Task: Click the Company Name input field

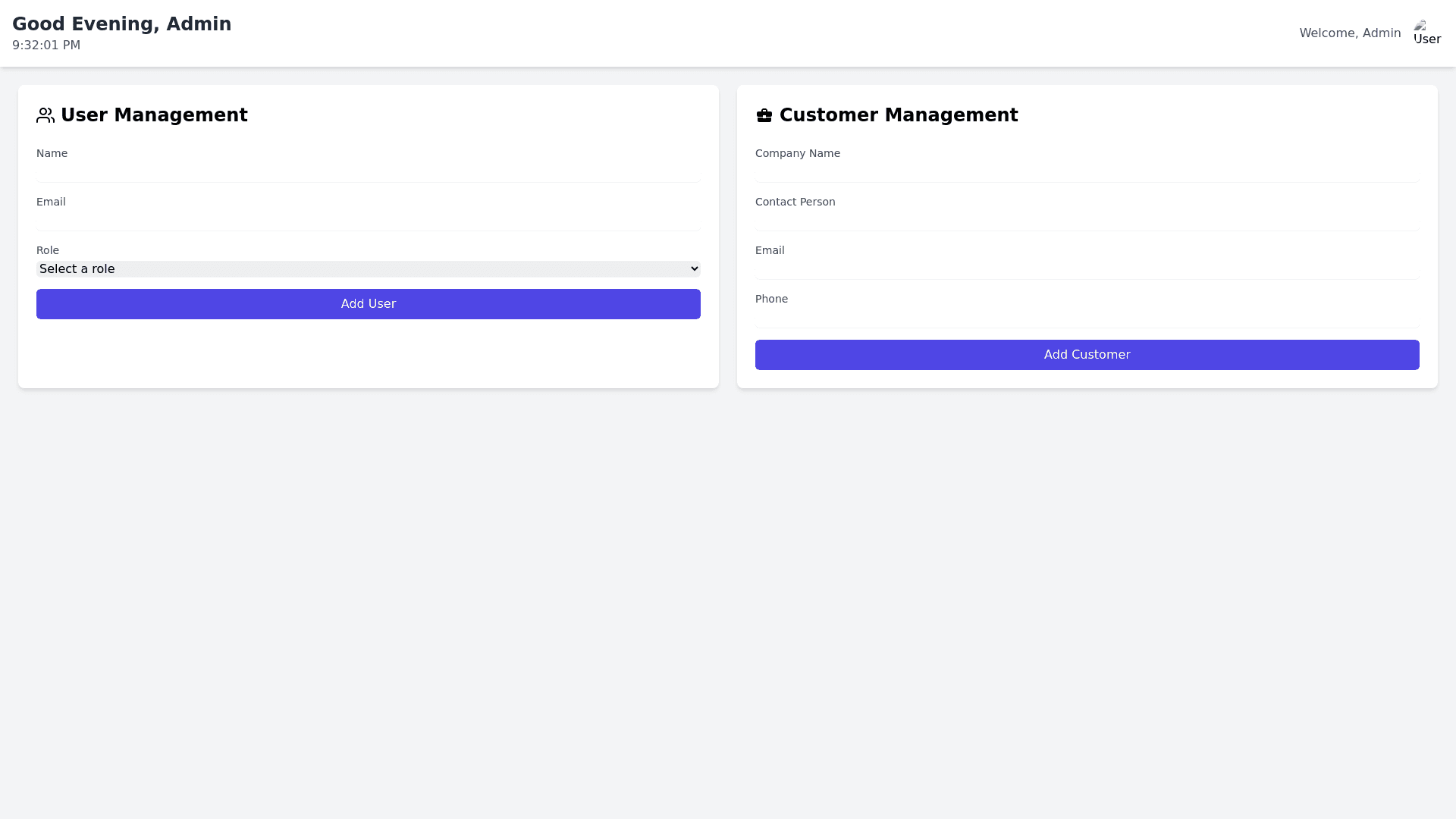Action: coord(1087,172)
